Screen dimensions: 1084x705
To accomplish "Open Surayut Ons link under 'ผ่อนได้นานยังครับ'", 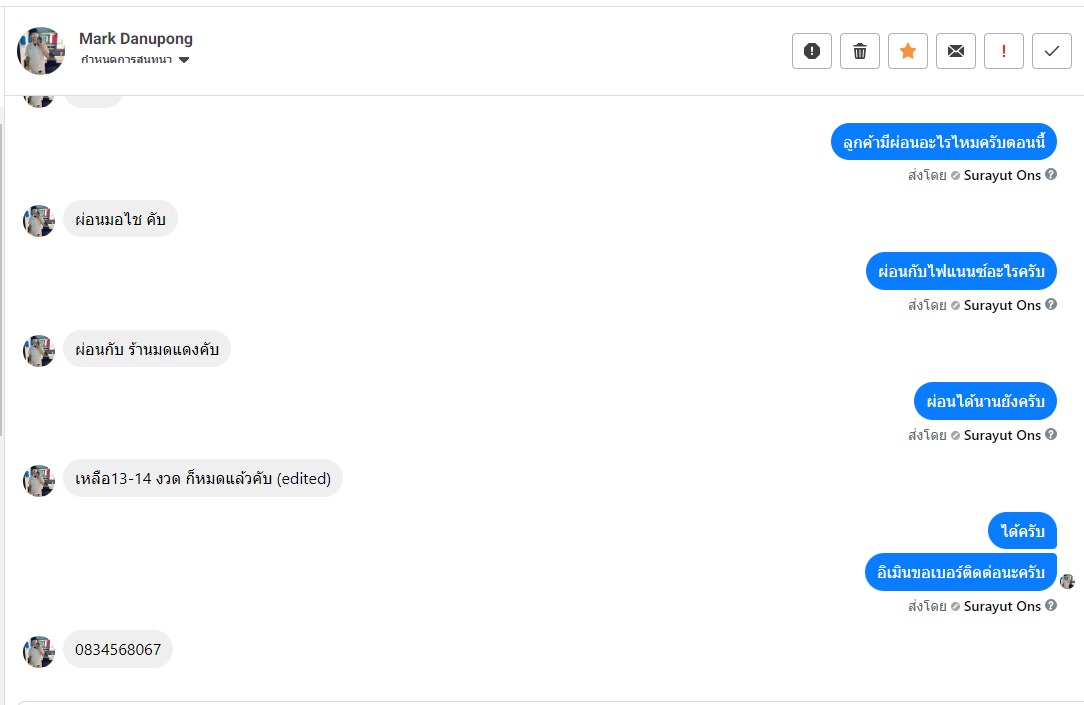I will (x=1002, y=435).
